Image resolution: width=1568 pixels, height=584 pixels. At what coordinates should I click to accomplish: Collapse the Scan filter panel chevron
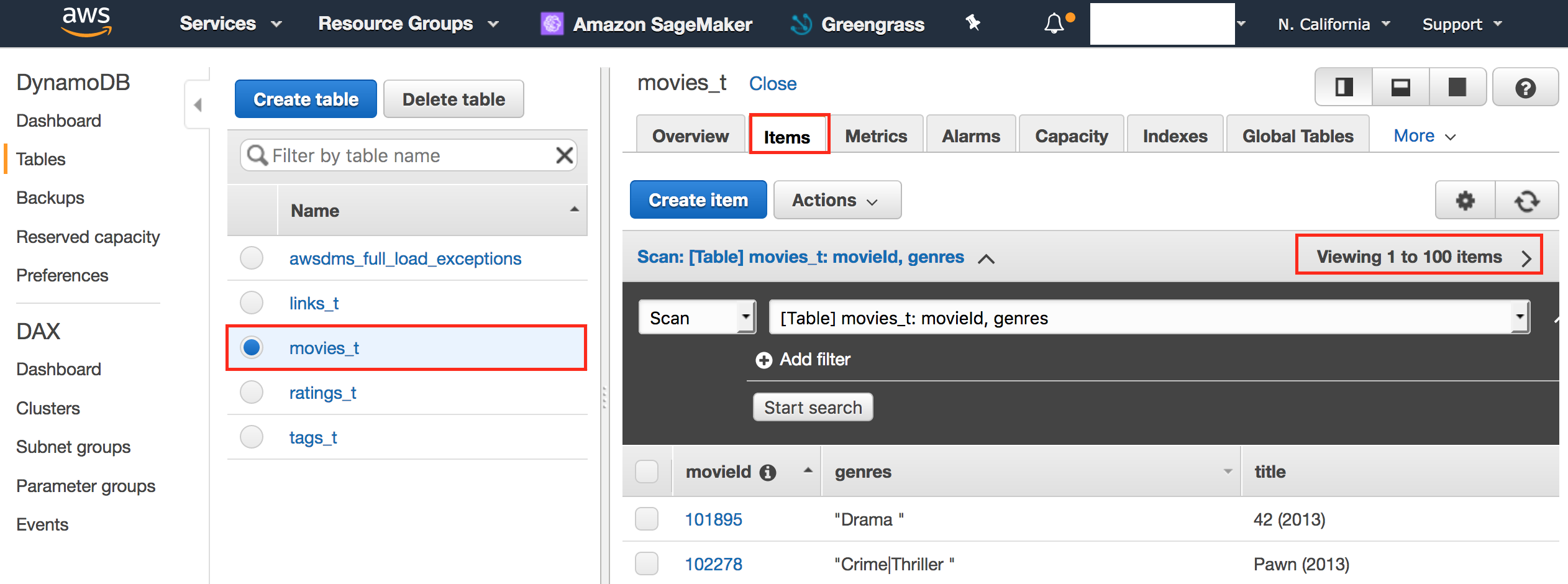[x=986, y=258]
